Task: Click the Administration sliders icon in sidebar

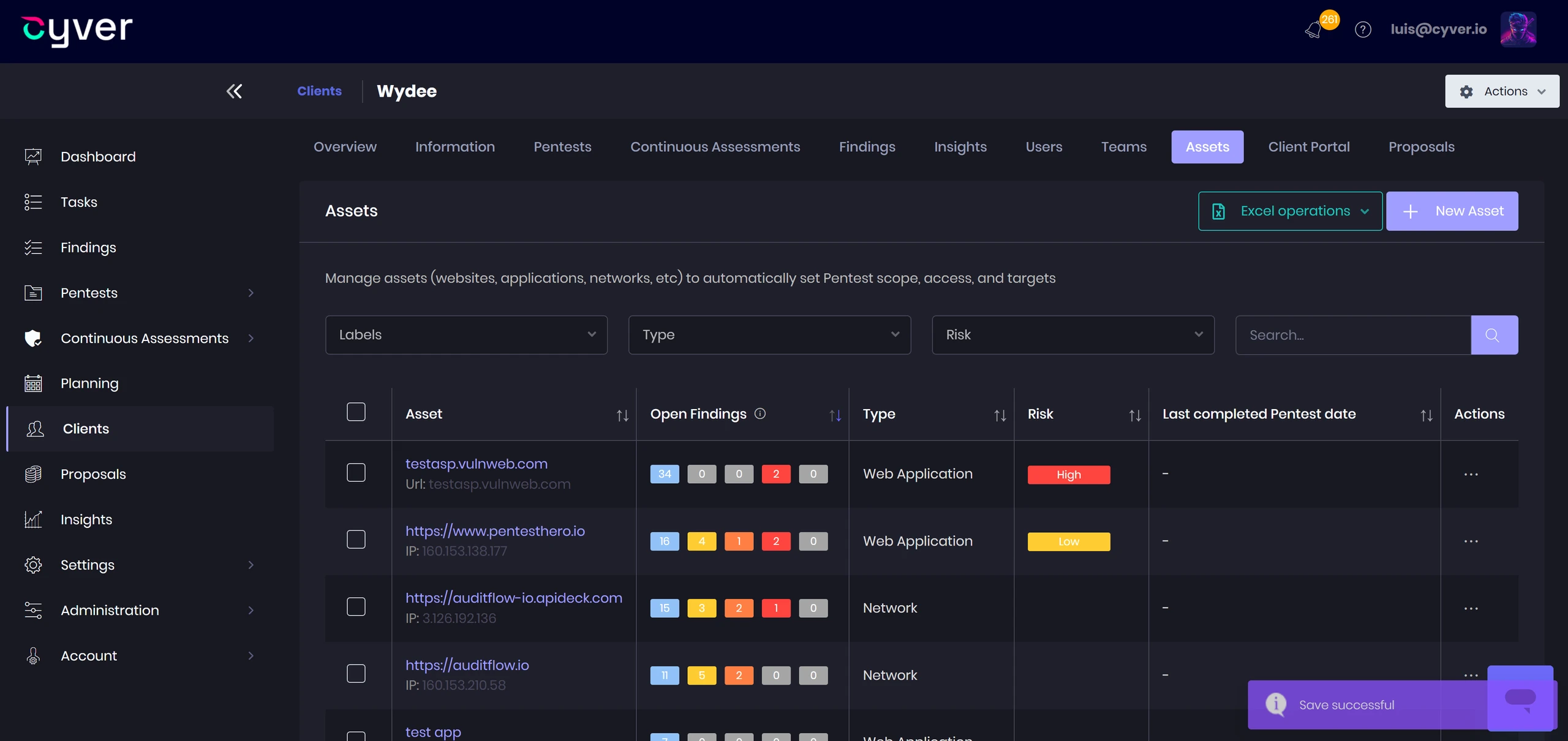Action: coord(33,610)
